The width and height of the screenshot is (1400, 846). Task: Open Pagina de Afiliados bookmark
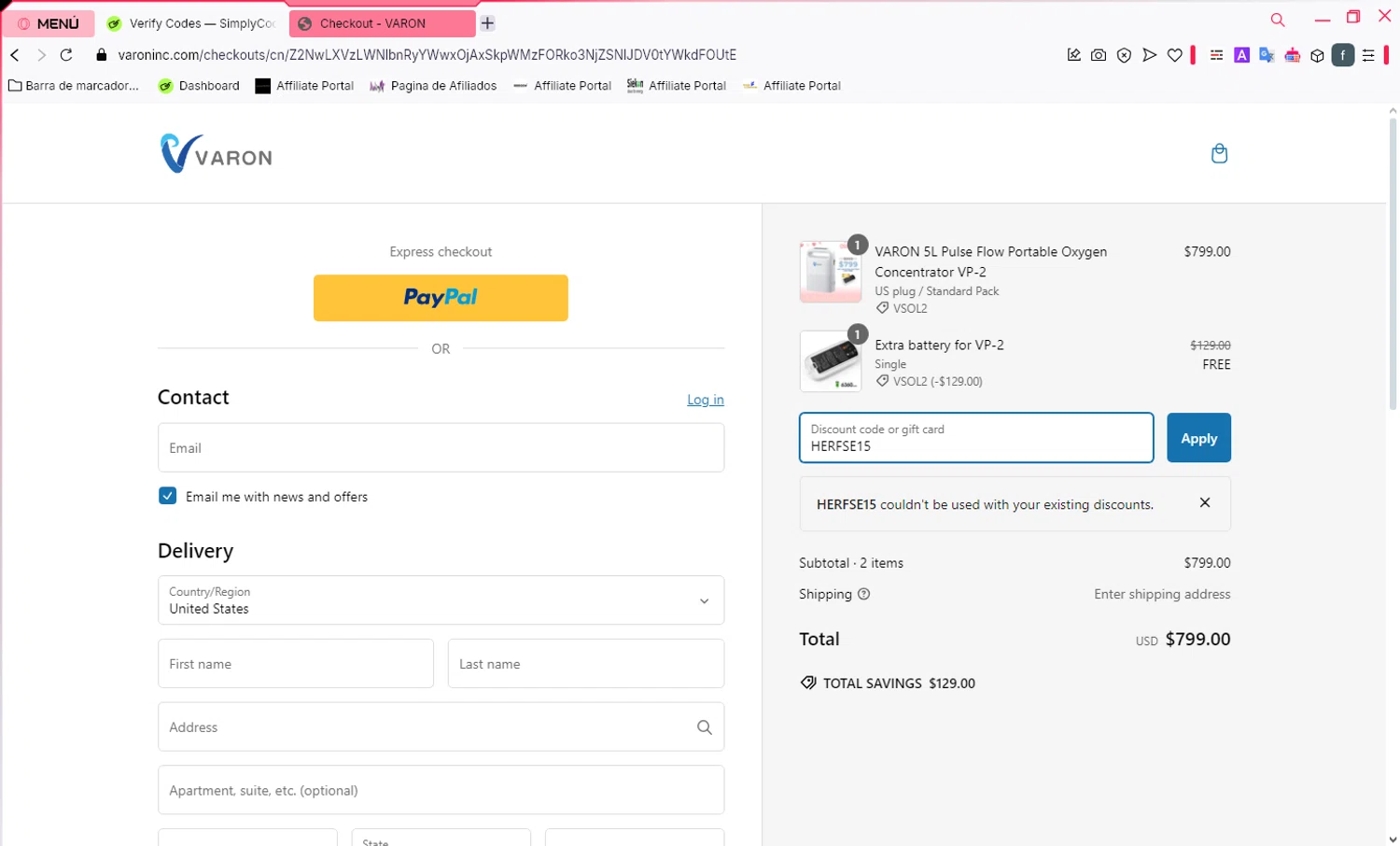(433, 86)
